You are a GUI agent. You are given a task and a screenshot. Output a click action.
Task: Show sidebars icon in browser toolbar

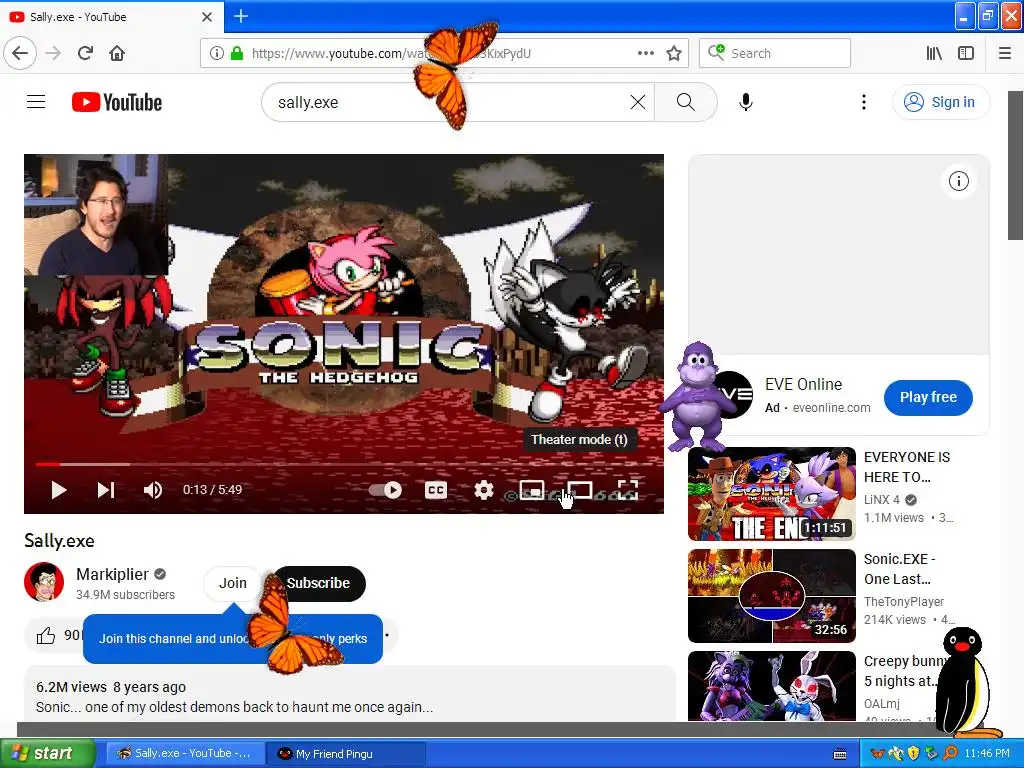point(966,53)
